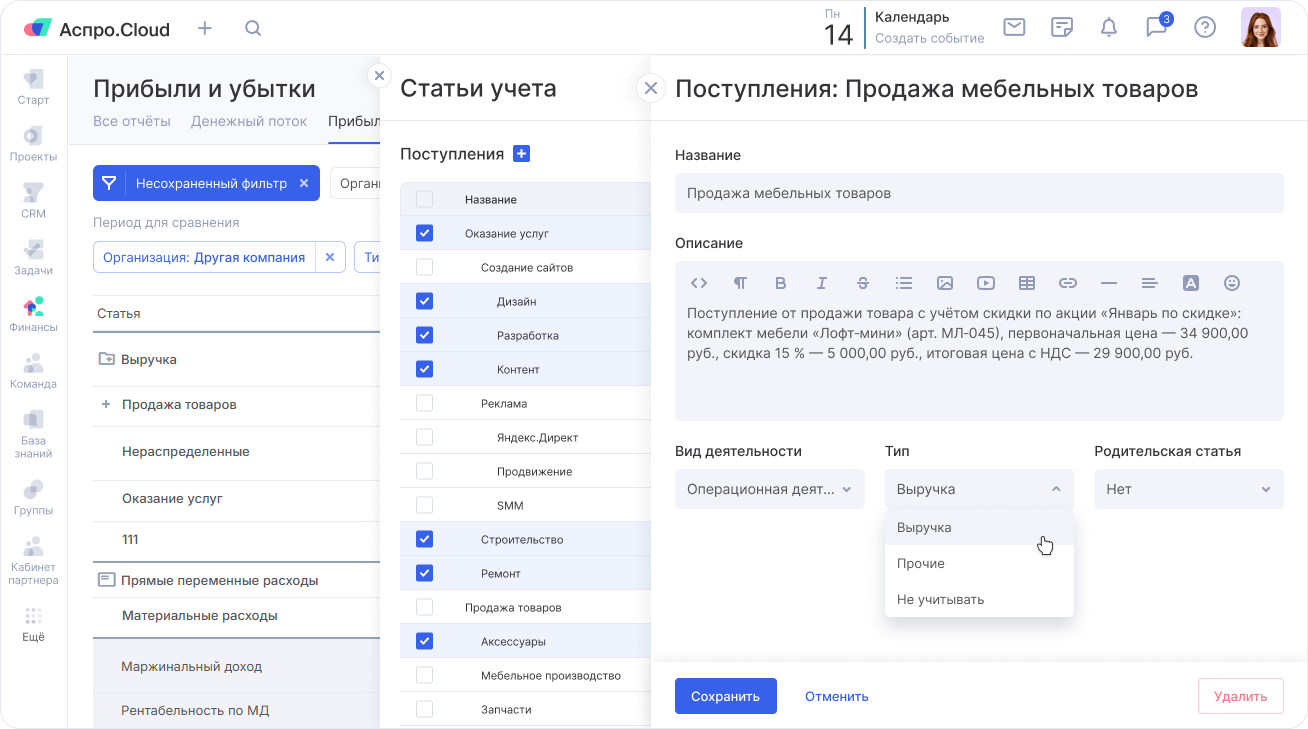This screenshot has height=729, width=1308.
Task: Open the mail envelope icon in header
Action: click(x=1014, y=28)
